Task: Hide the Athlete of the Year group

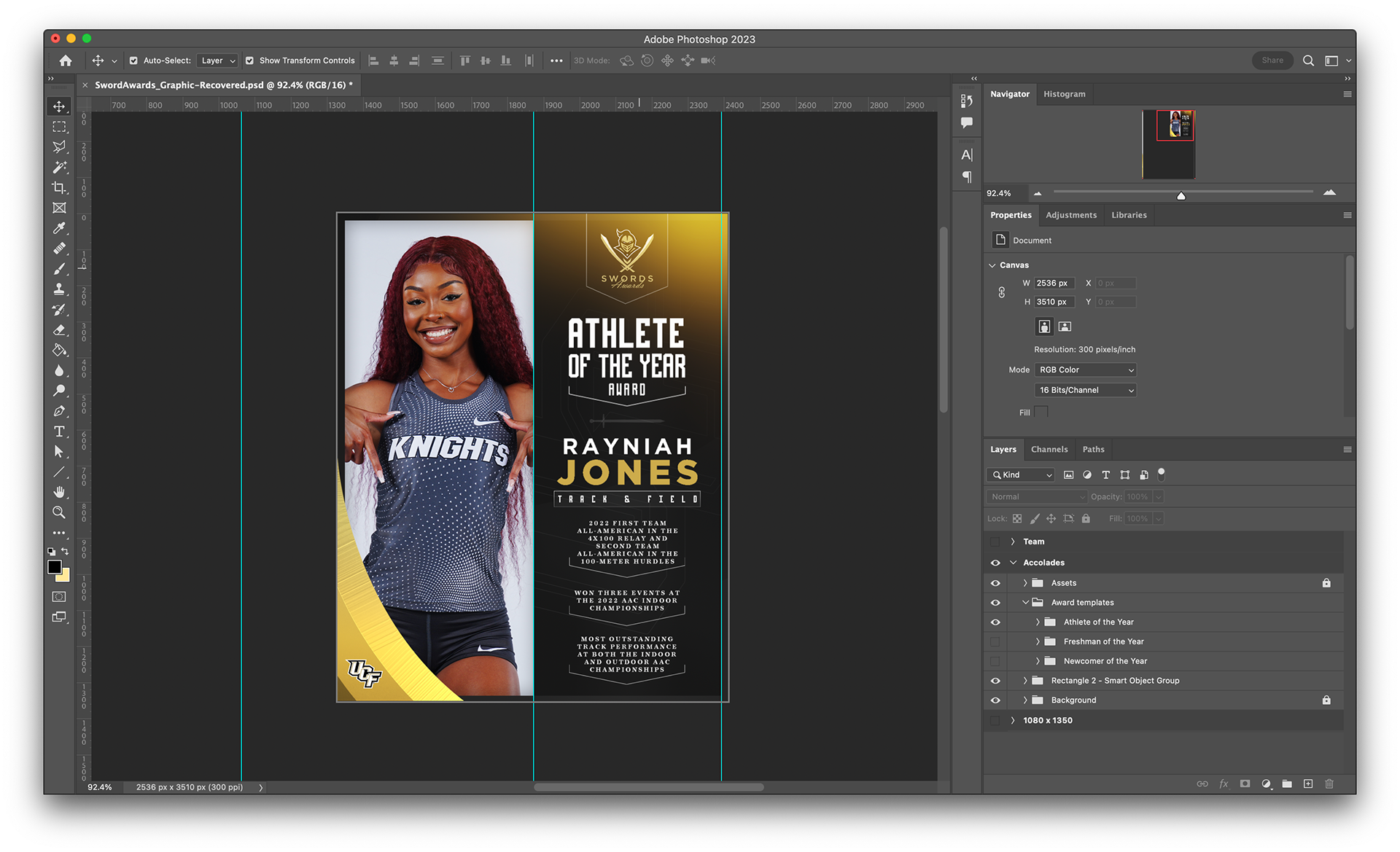Action: pyautogui.click(x=995, y=622)
